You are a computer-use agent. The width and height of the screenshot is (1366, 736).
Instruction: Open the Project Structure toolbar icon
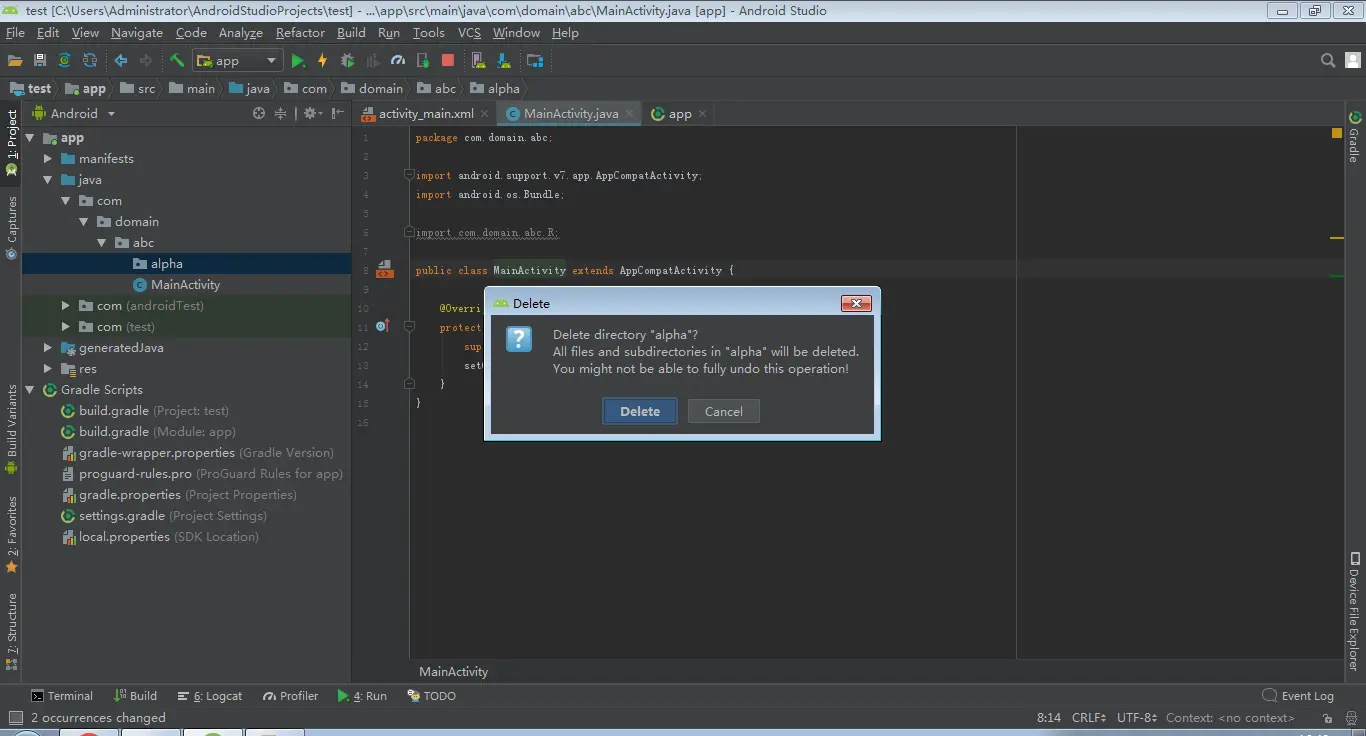click(535, 61)
